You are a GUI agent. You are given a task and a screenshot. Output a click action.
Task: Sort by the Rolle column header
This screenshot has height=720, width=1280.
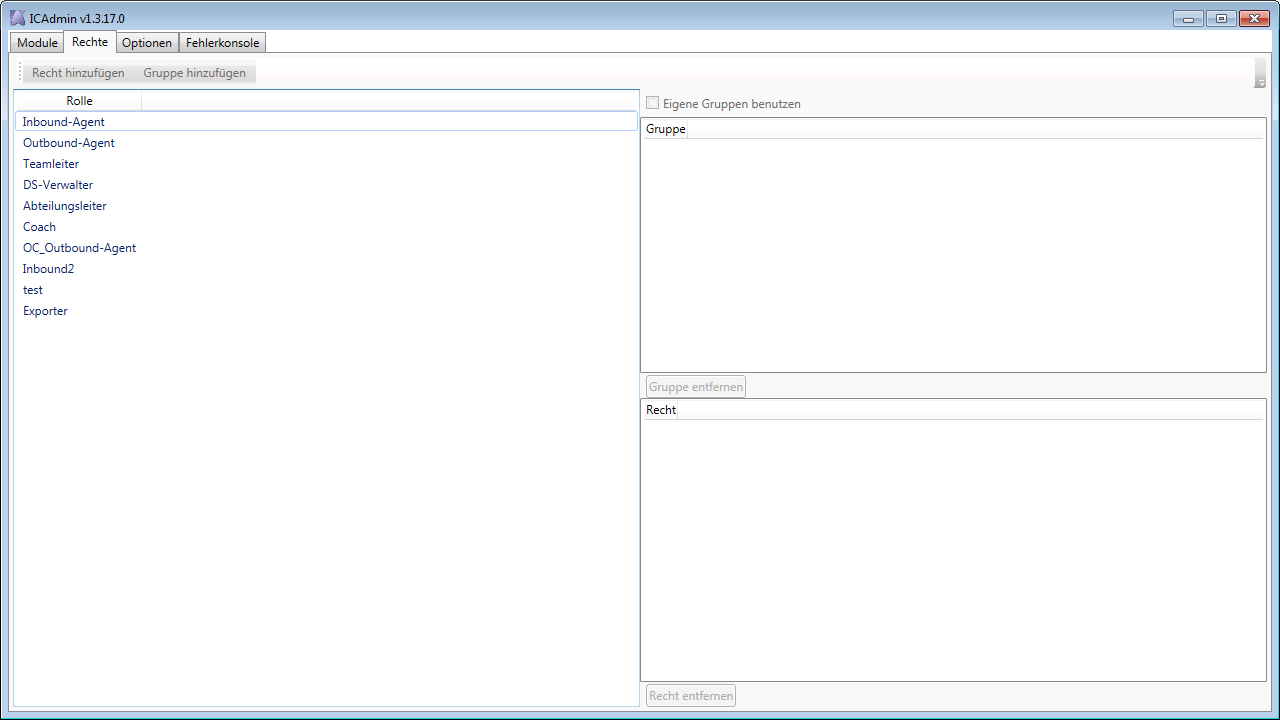pos(79,101)
